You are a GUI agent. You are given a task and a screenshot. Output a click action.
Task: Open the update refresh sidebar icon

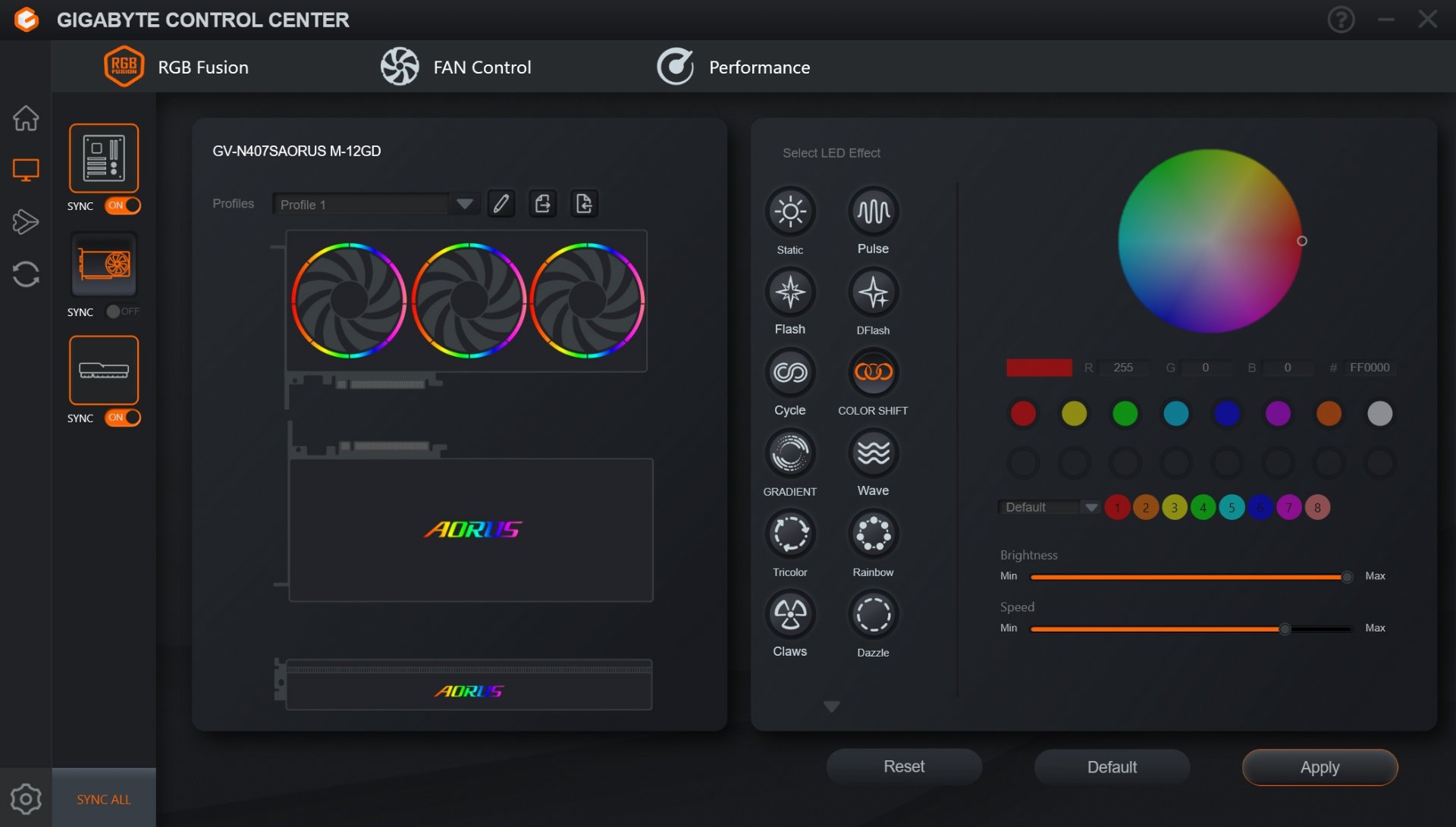coord(26,274)
